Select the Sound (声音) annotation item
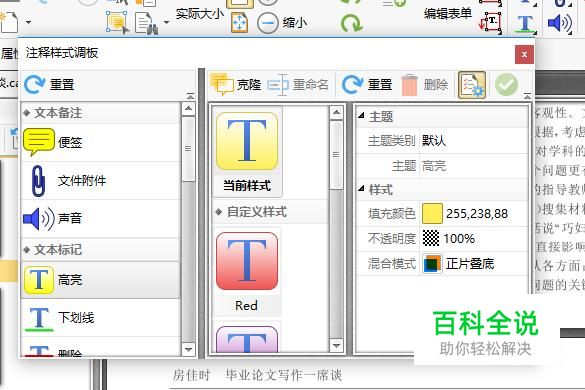The height and width of the screenshot is (390, 585). (x=101, y=218)
